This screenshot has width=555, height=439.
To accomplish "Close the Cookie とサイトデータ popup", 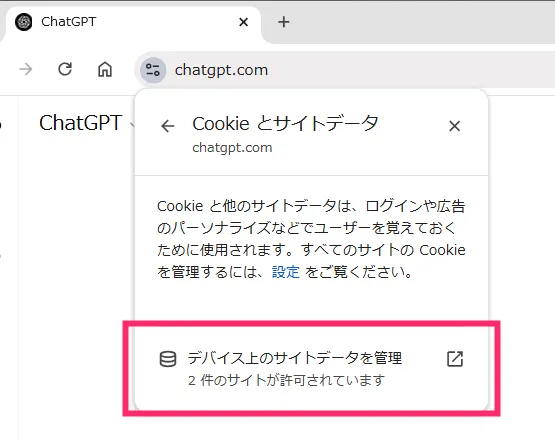I will 454,126.
